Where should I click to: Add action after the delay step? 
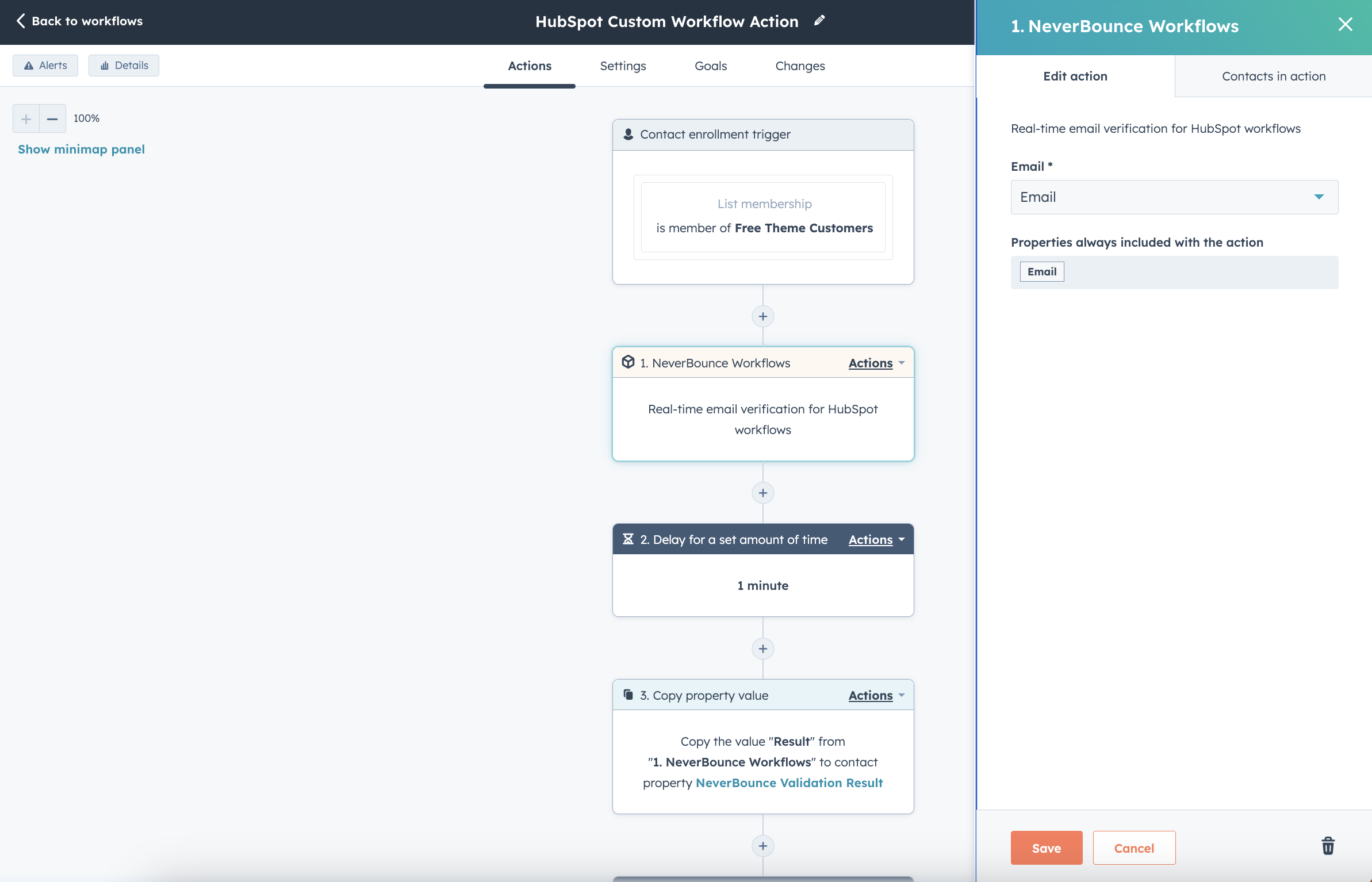[762, 649]
